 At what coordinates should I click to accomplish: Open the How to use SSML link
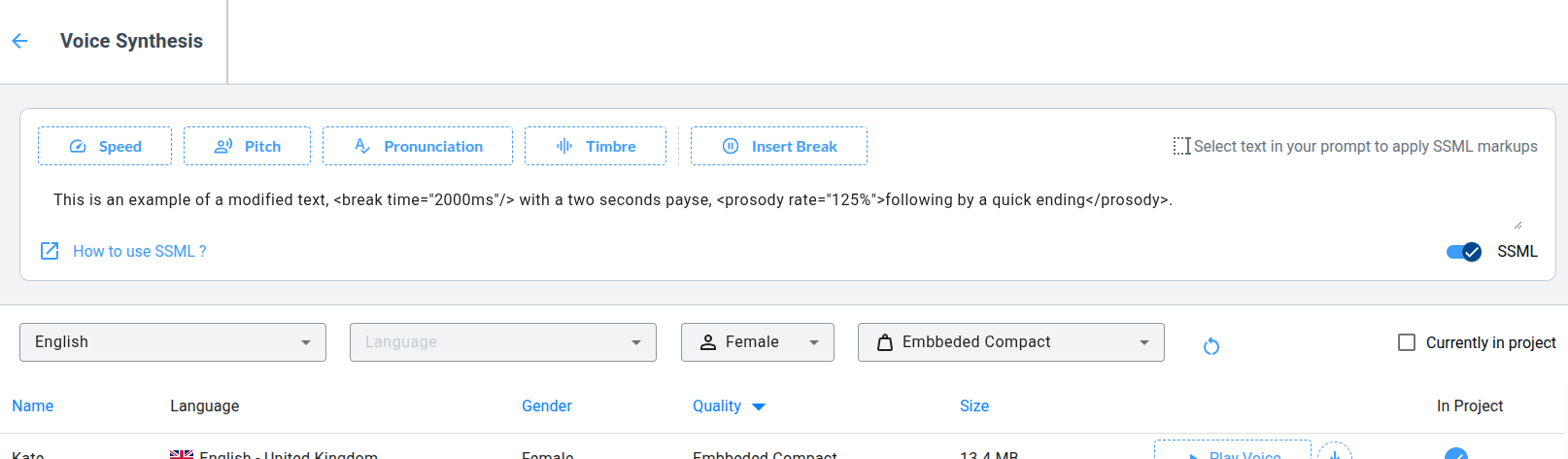coord(139,251)
